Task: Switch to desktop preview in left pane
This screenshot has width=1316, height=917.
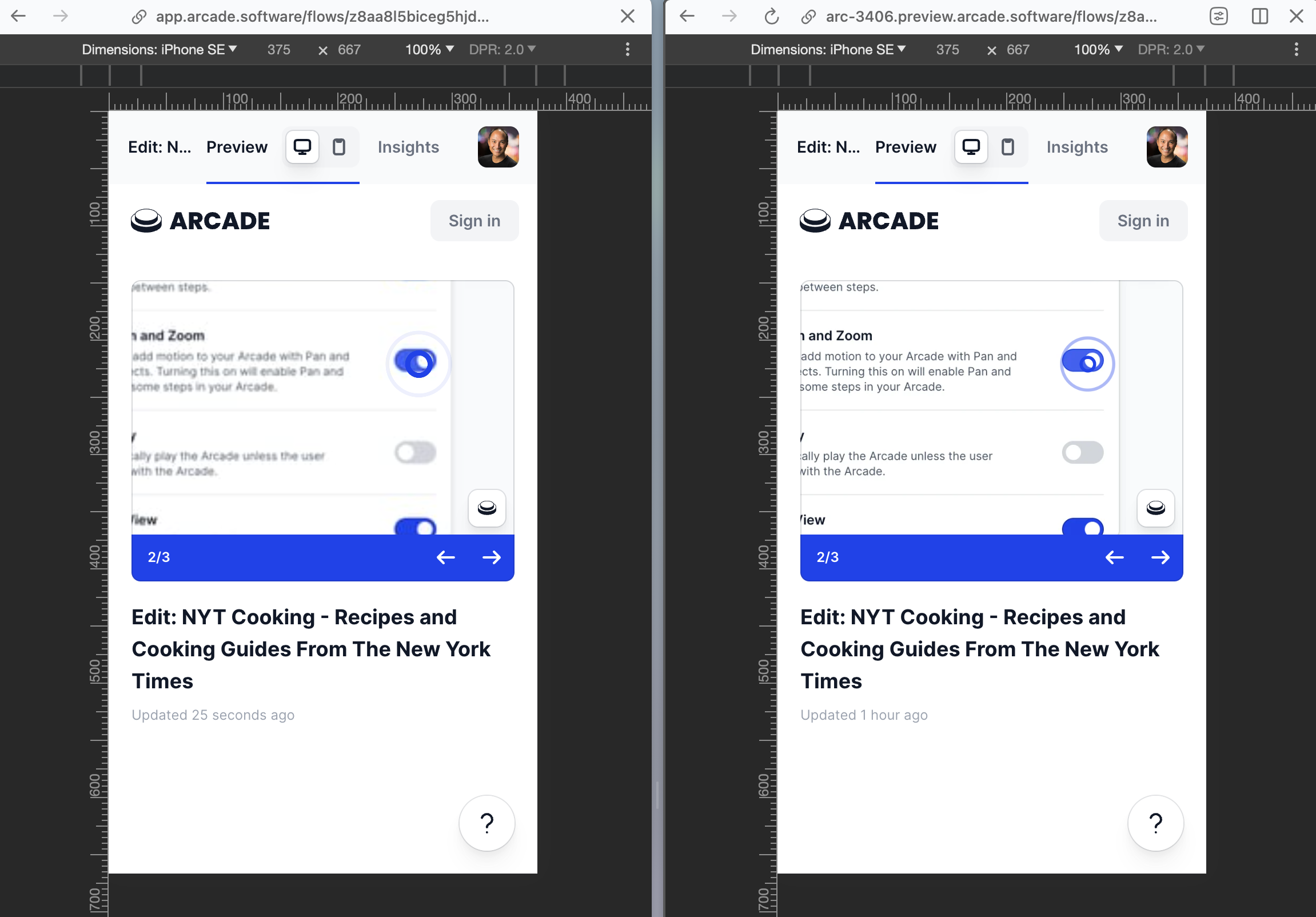Action: coord(302,147)
